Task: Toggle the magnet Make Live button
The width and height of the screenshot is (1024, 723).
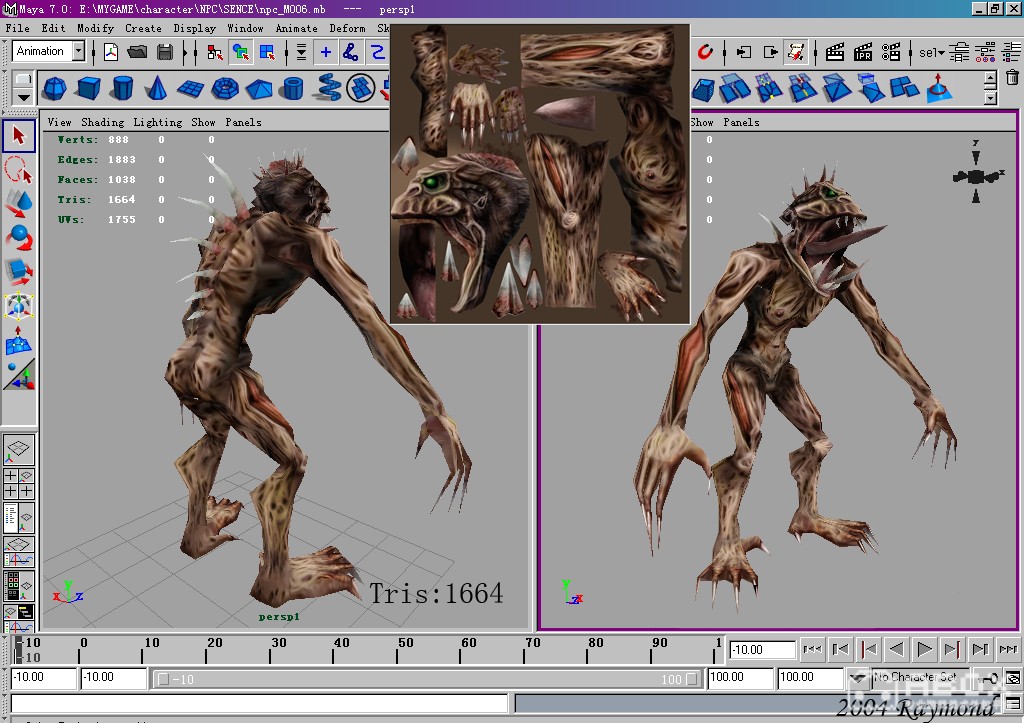Action: coord(705,52)
